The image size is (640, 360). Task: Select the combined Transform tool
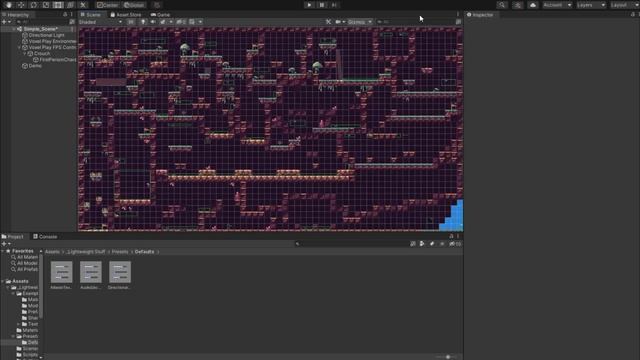[71, 5]
